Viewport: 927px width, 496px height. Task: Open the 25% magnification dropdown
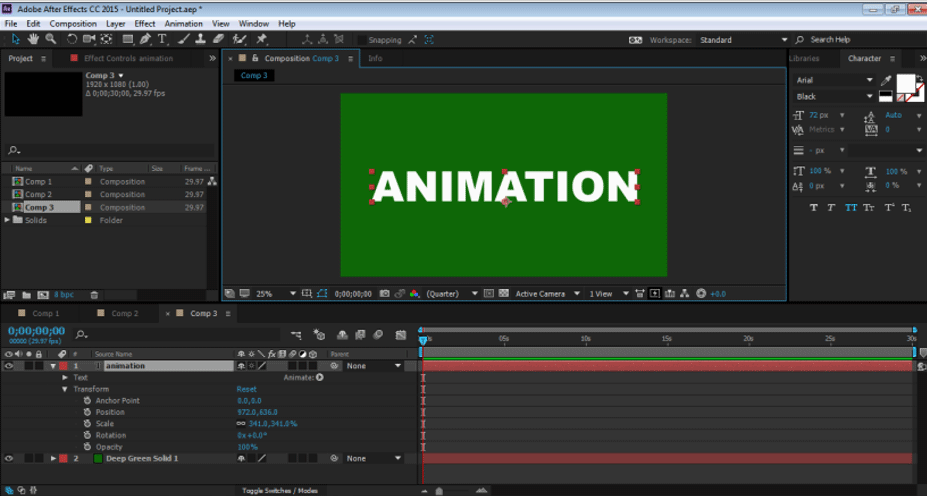(275, 293)
